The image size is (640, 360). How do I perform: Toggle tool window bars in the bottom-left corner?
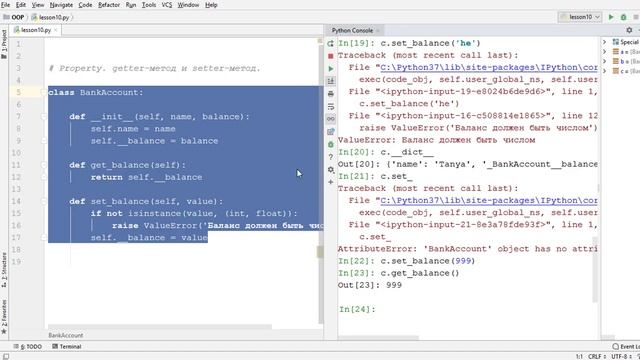(x=5, y=356)
